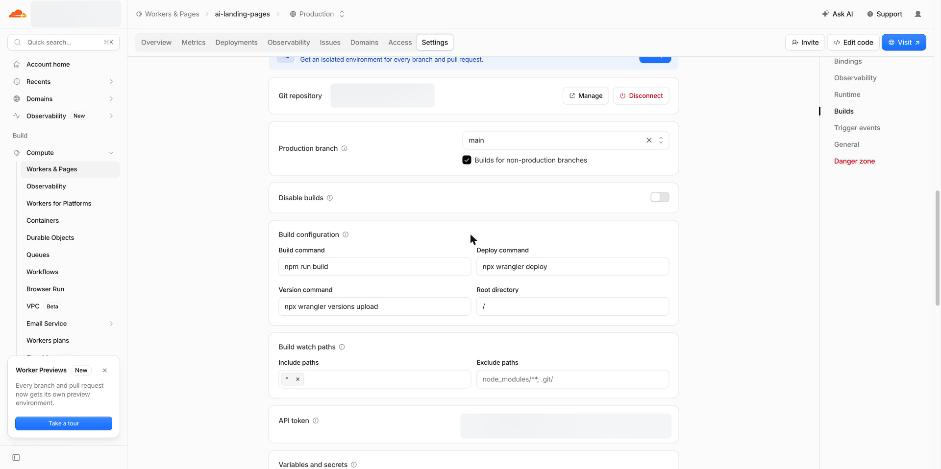941x469 pixels.
Task: Expand the Observability sidebar submenu
Action: (111, 116)
